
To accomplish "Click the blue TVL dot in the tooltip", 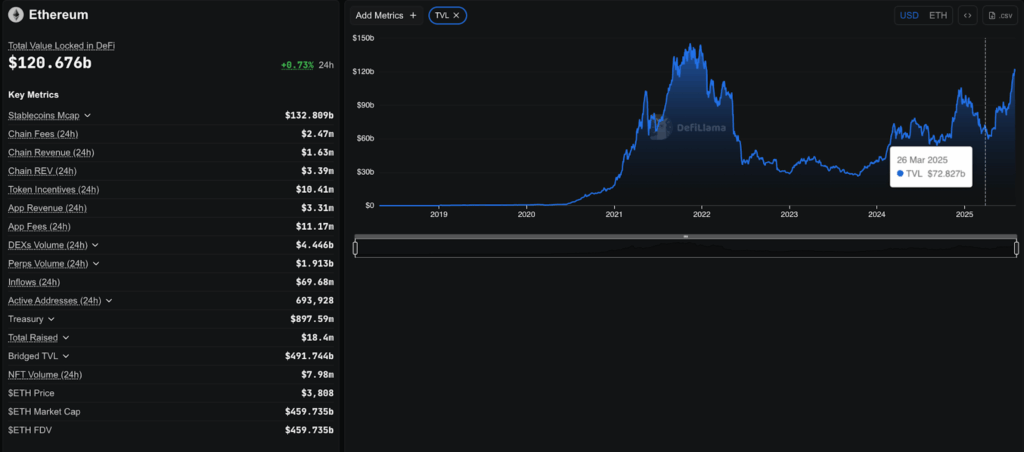I will click(900, 174).
